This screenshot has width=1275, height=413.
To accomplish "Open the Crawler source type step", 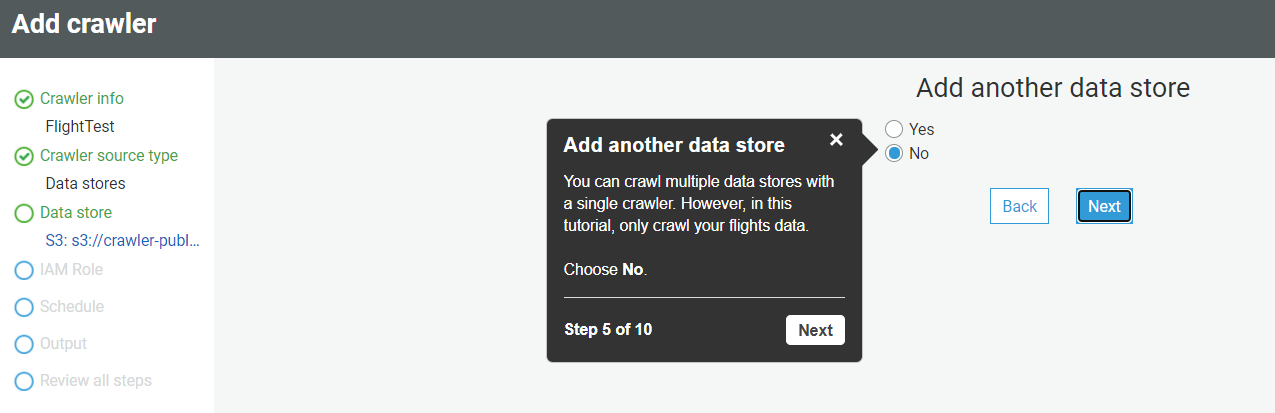I will coord(109,156).
